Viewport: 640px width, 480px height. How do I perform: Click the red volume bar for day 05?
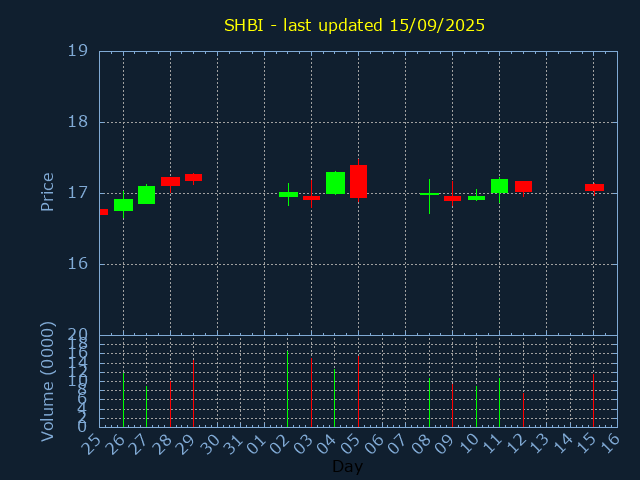358,391
